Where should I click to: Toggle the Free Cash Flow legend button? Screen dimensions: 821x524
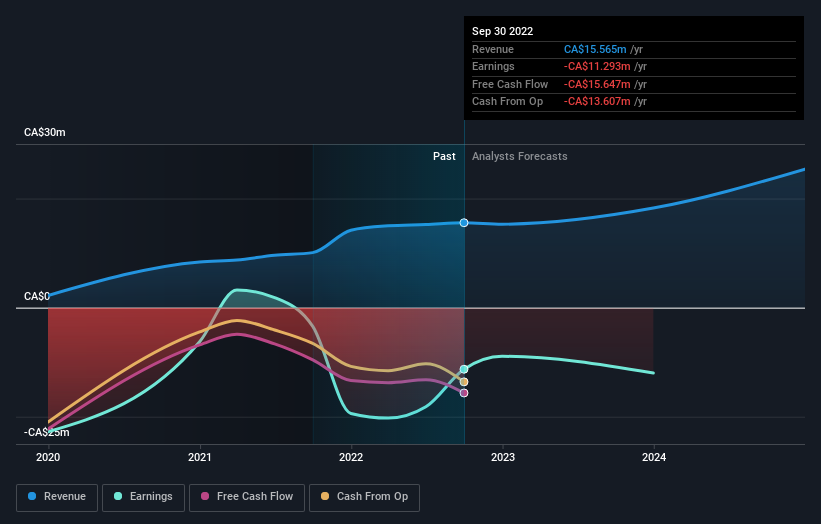[247, 497]
